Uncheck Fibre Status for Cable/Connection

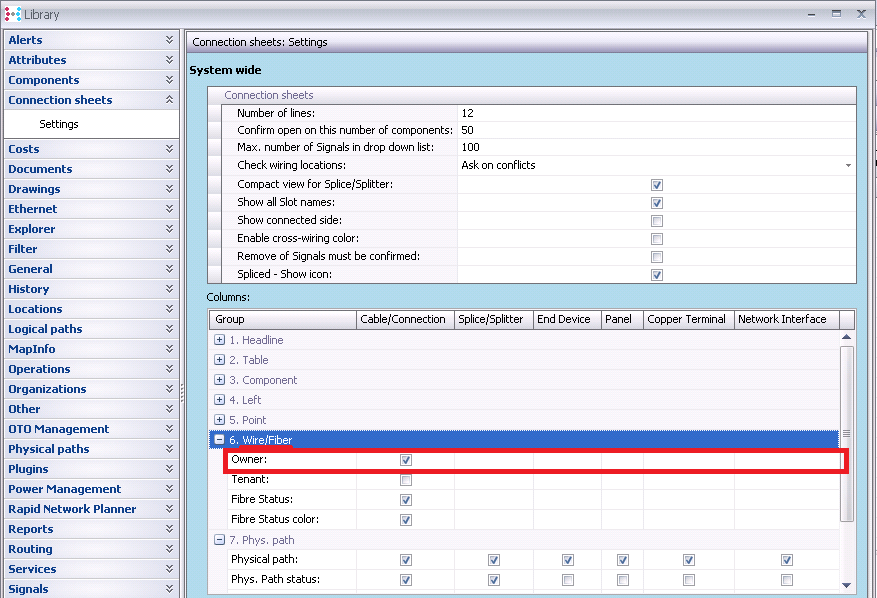406,500
